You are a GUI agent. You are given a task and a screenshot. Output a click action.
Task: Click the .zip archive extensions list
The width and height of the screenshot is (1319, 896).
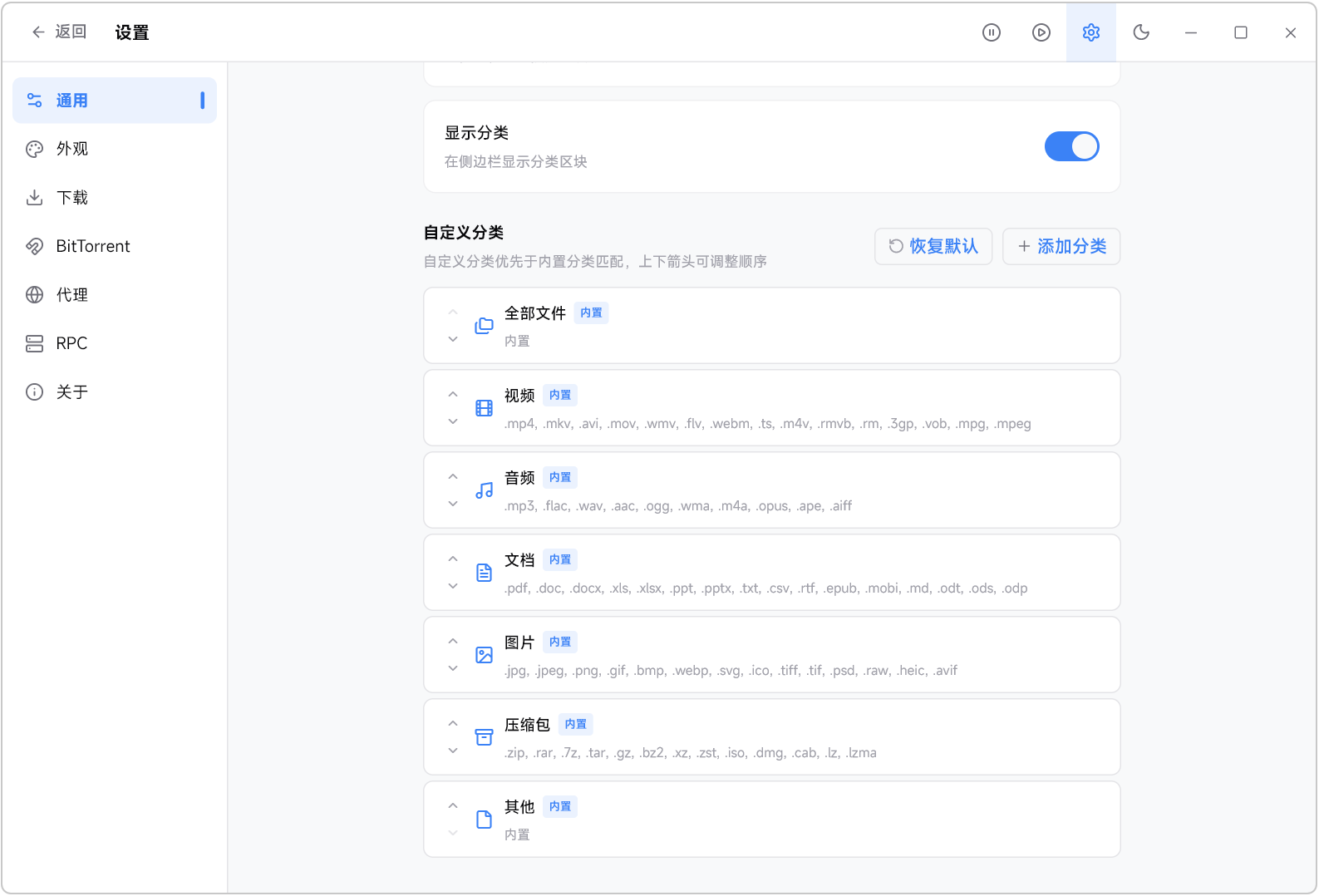pos(691,753)
